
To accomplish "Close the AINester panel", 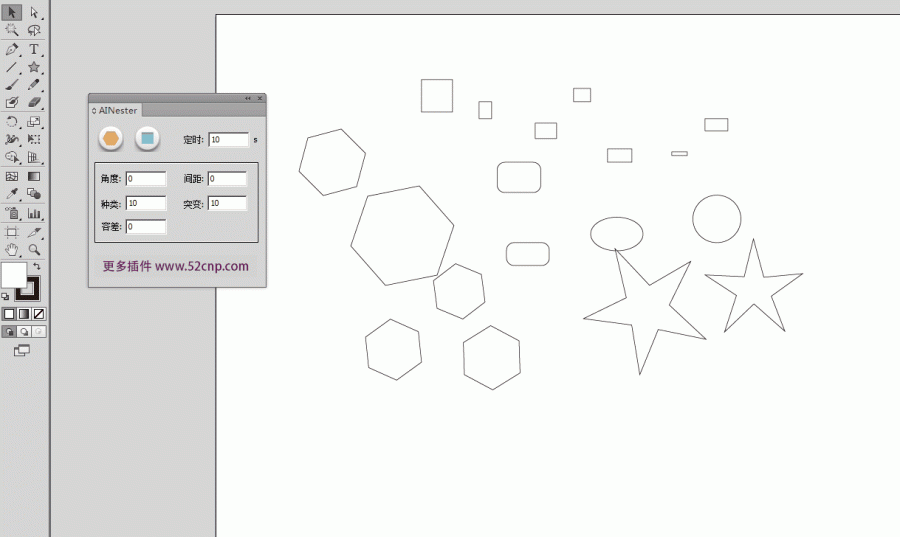I will click(260, 98).
